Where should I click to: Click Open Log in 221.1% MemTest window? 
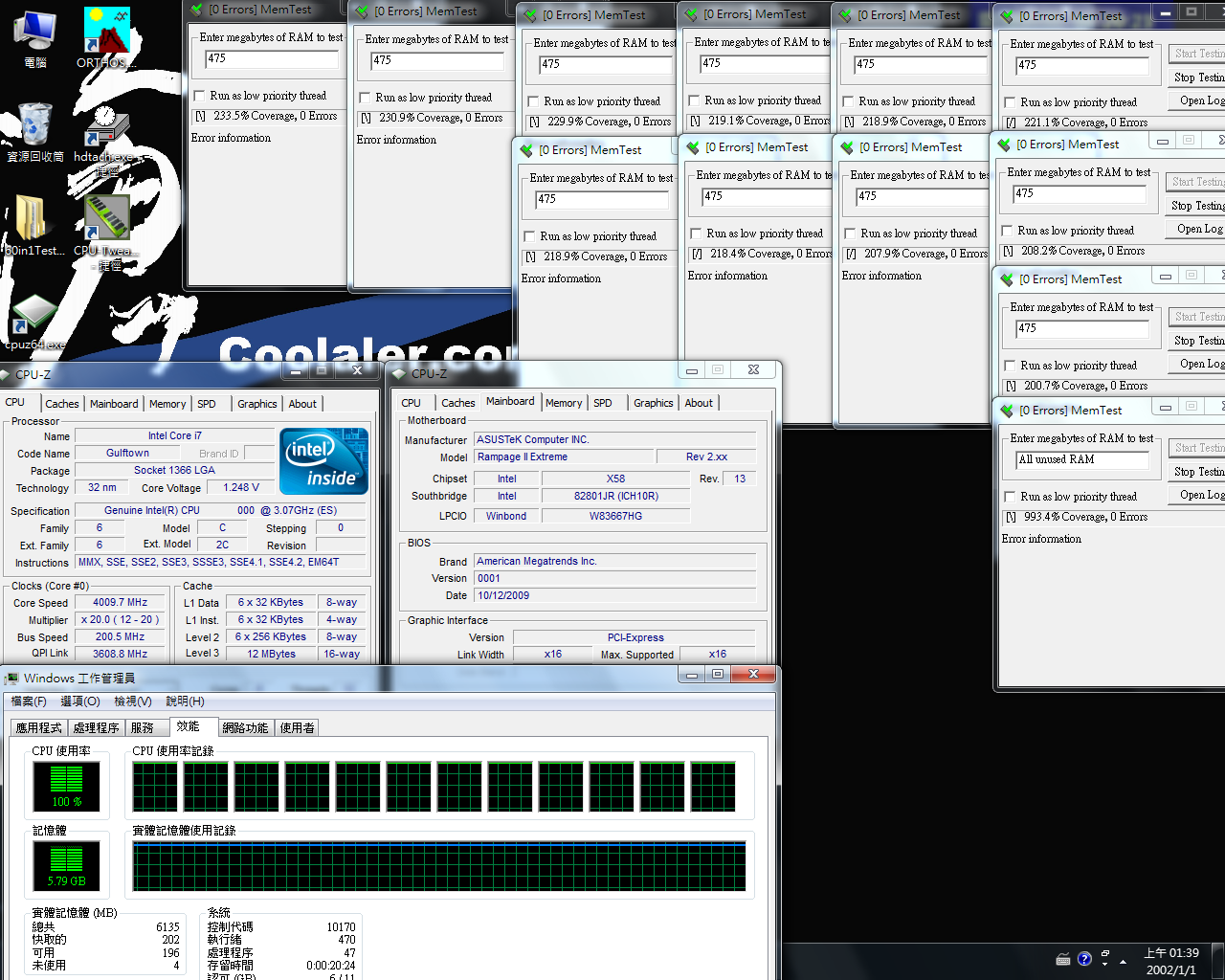(x=1198, y=100)
